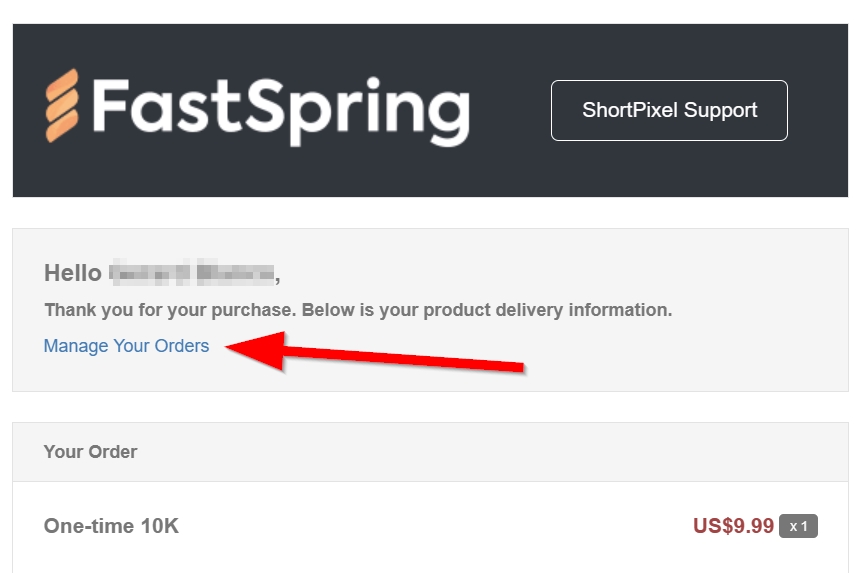This screenshot has height=573, width=866.
Task: Click the x 1 quantity badge
Action: click(798, 526)
